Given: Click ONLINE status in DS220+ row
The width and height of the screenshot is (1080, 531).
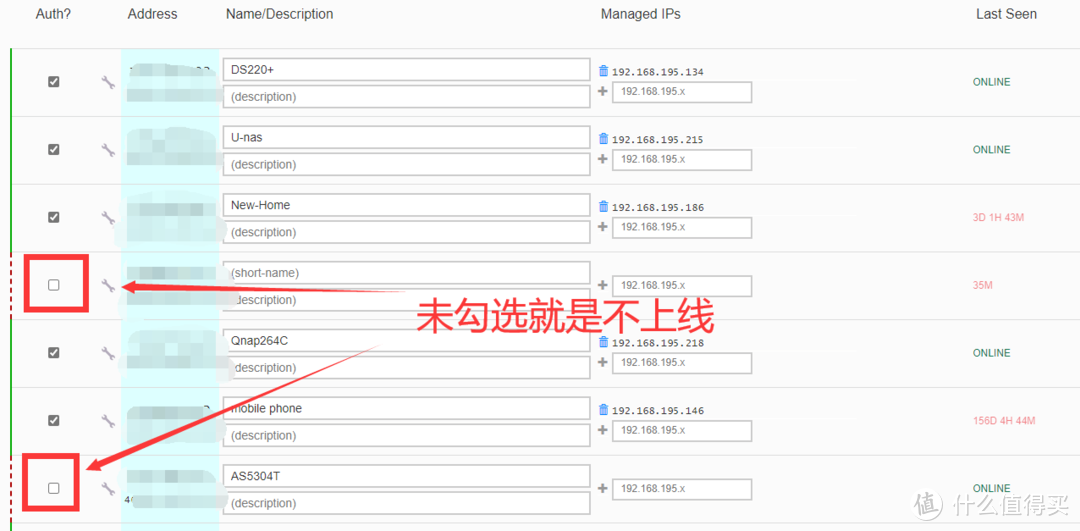Looking at the screenshot, I should pos(991,82).
